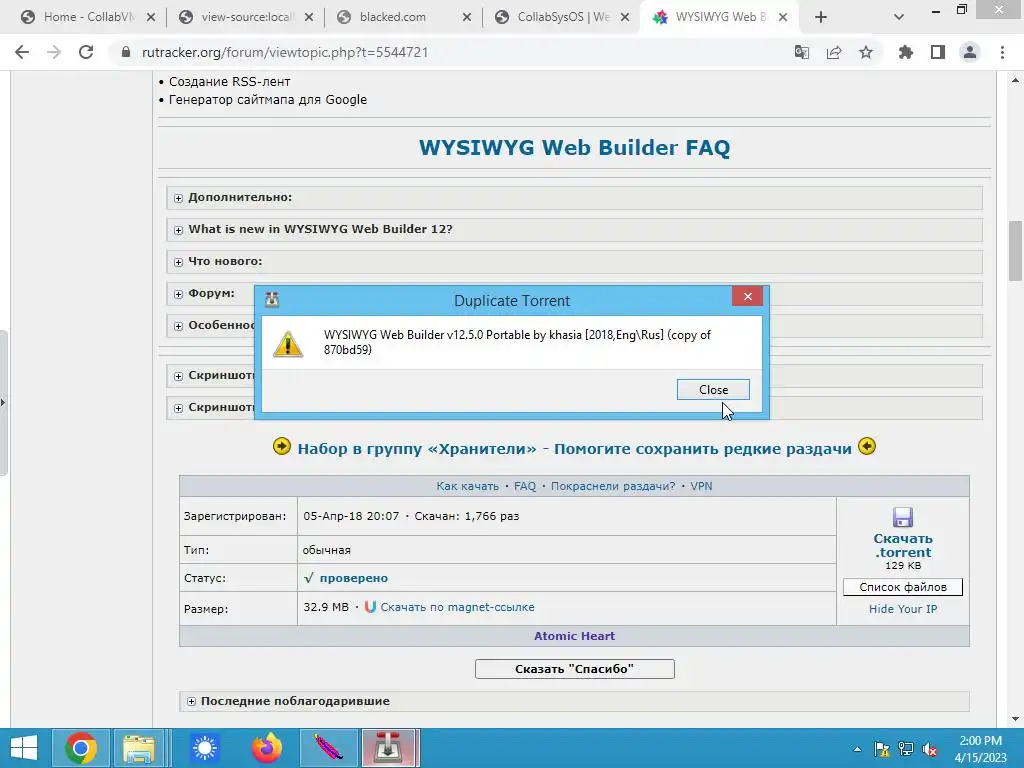Go back using the browser back arrow
This screenshot has width=1024, height=768.
click(22, 52)
